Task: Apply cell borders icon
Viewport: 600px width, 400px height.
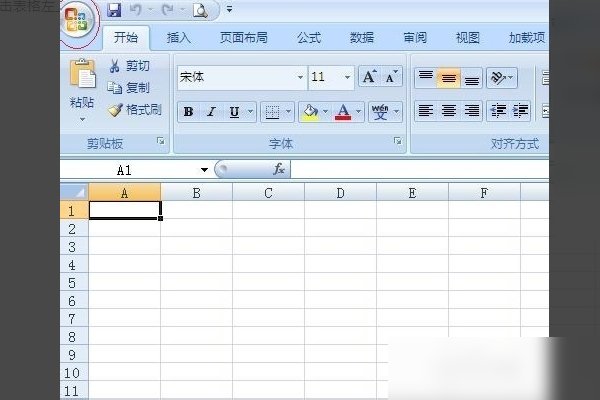Action: pyautogui.click(x=272, y=112)
